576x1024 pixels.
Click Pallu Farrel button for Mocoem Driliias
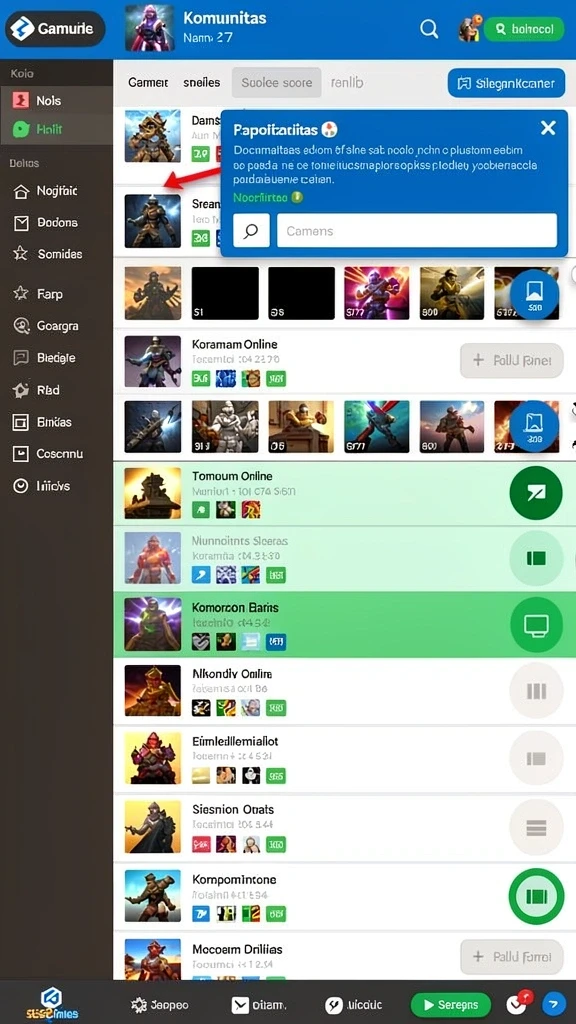tap(511, 957)
